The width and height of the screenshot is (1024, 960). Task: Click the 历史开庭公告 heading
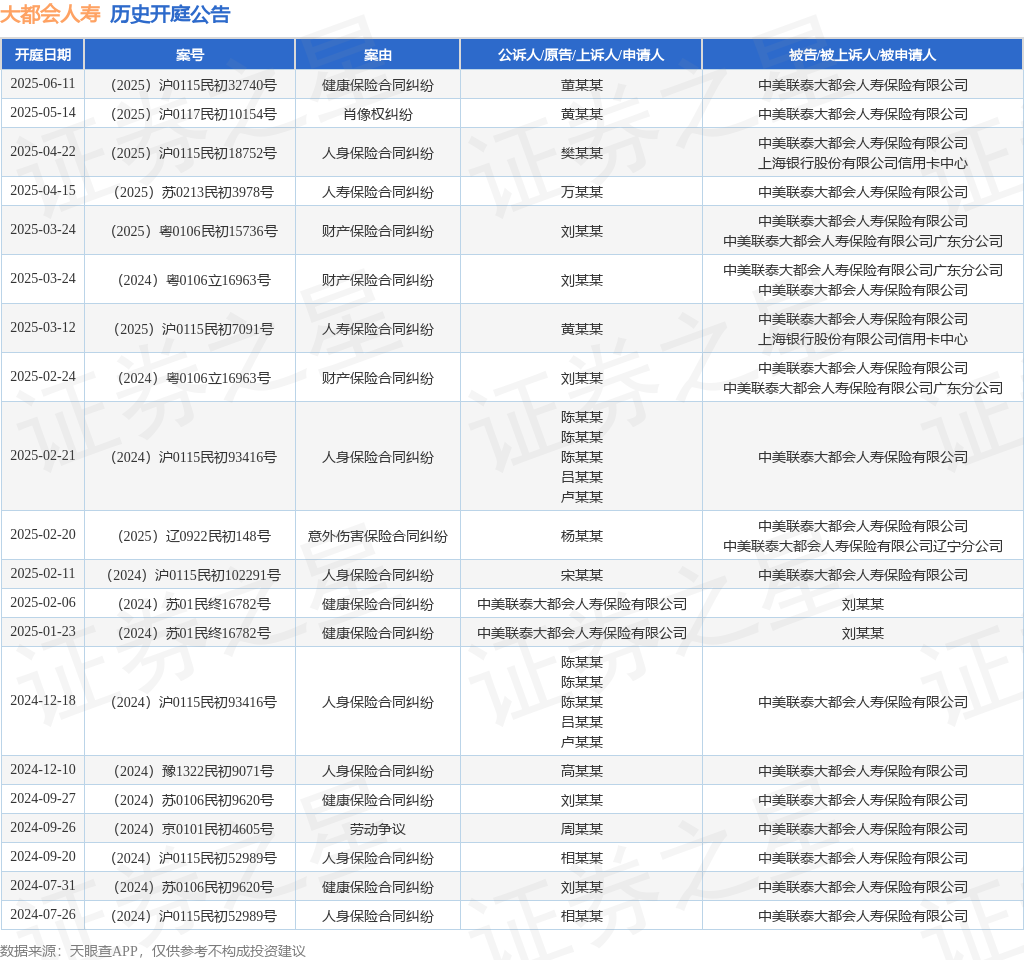170,14
